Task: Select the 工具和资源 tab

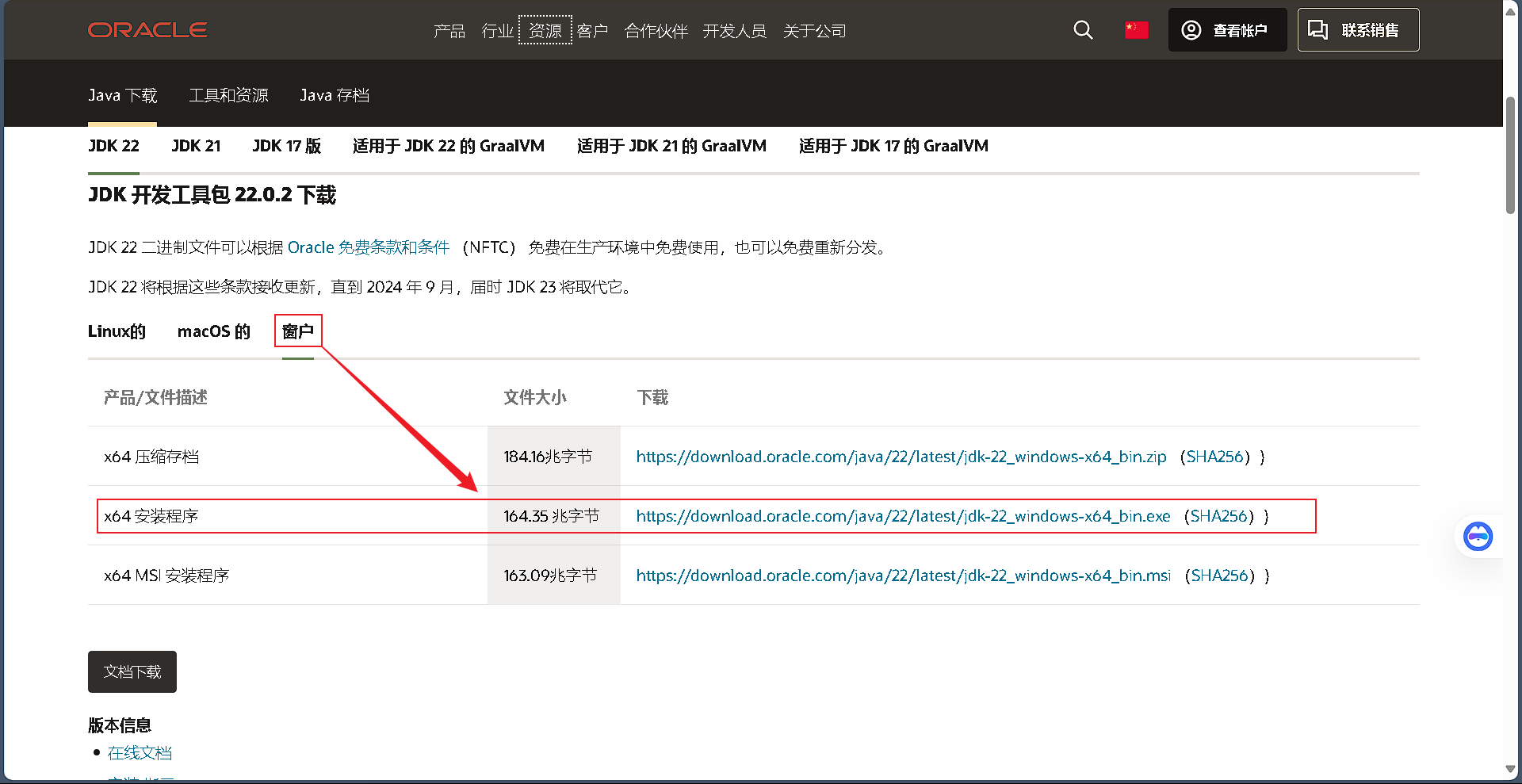Action: (229, 95)
